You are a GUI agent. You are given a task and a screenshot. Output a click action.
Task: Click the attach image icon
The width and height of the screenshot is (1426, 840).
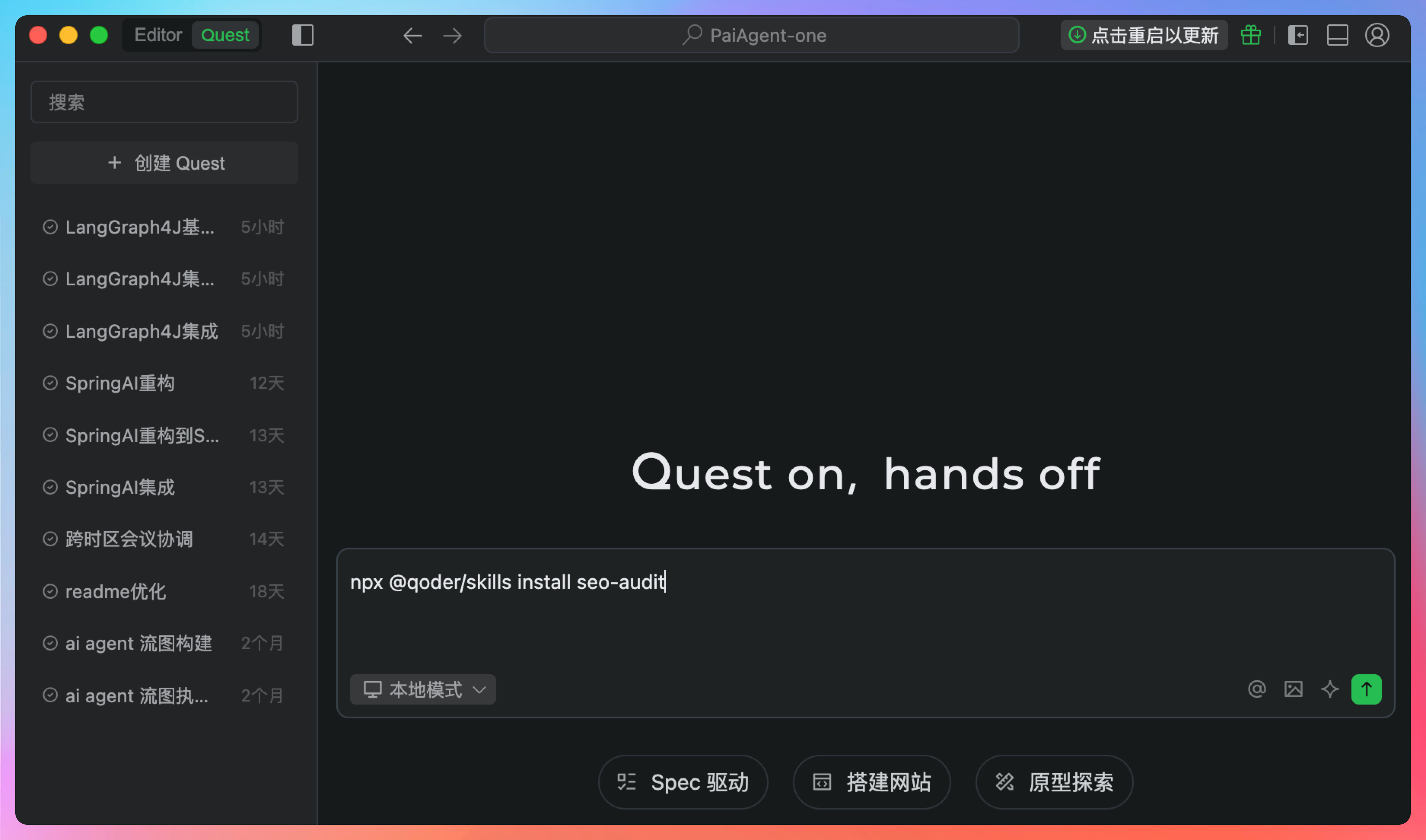pos(1293,689)
